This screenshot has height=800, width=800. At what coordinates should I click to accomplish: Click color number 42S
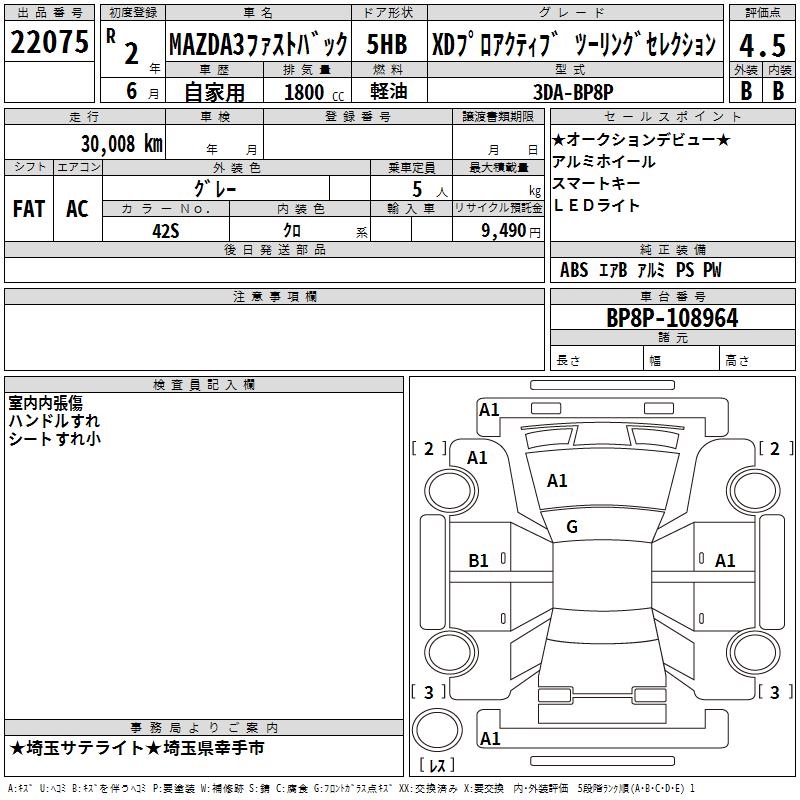(166, 231)
